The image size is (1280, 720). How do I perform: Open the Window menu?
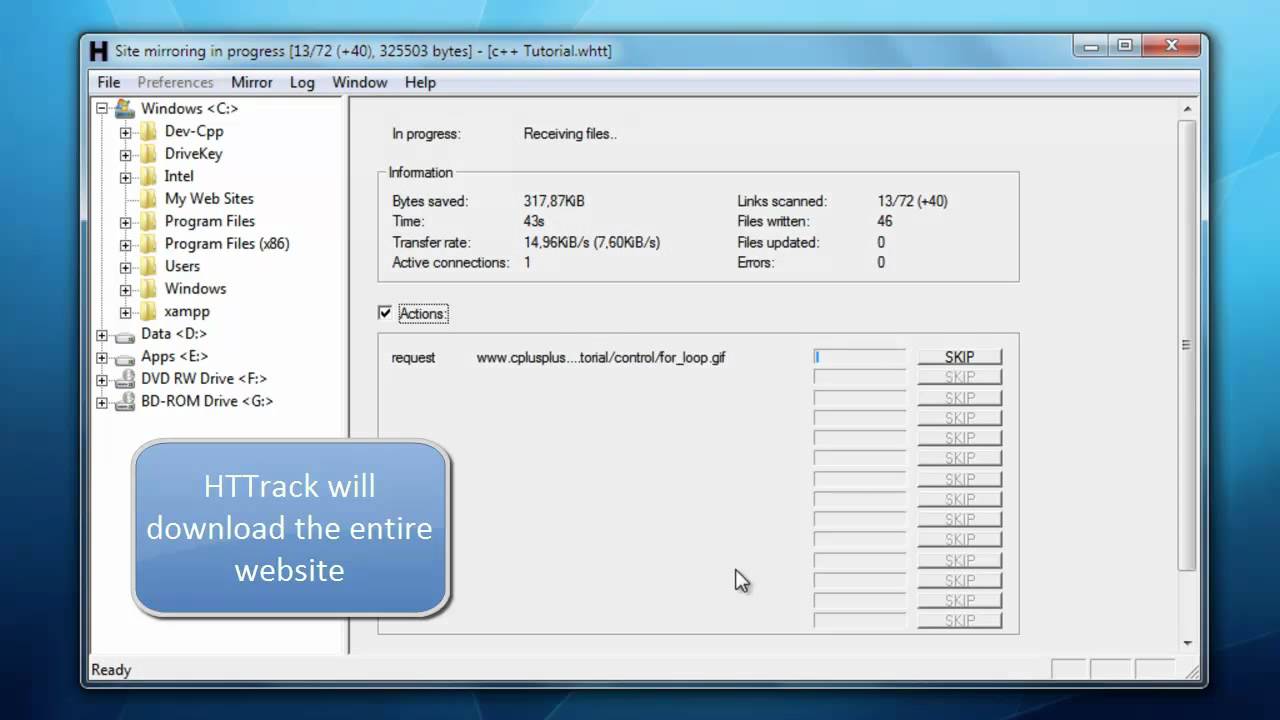(359, 82)
